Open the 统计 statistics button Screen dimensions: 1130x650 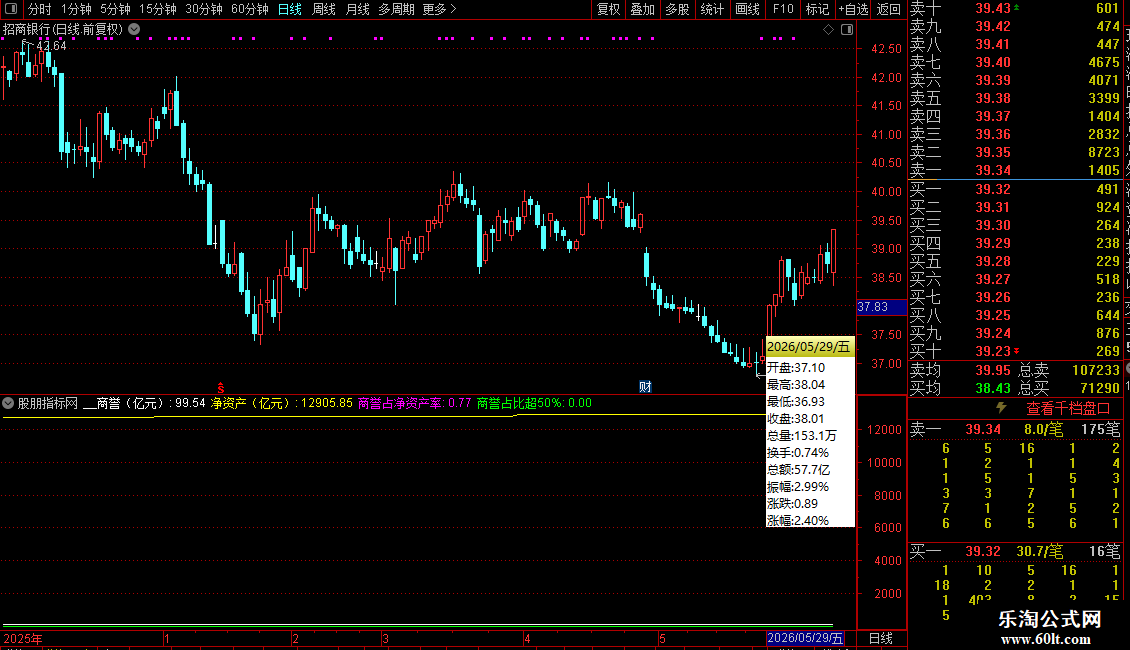(x=712, y=9)
